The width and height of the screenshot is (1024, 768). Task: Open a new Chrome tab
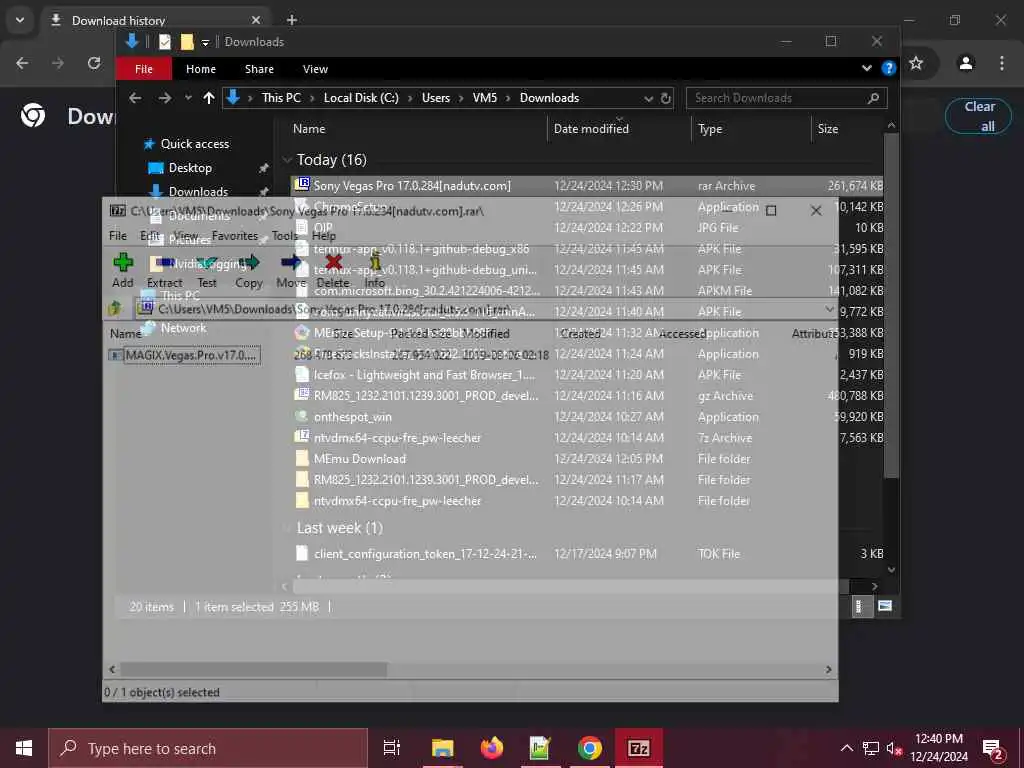292,20
